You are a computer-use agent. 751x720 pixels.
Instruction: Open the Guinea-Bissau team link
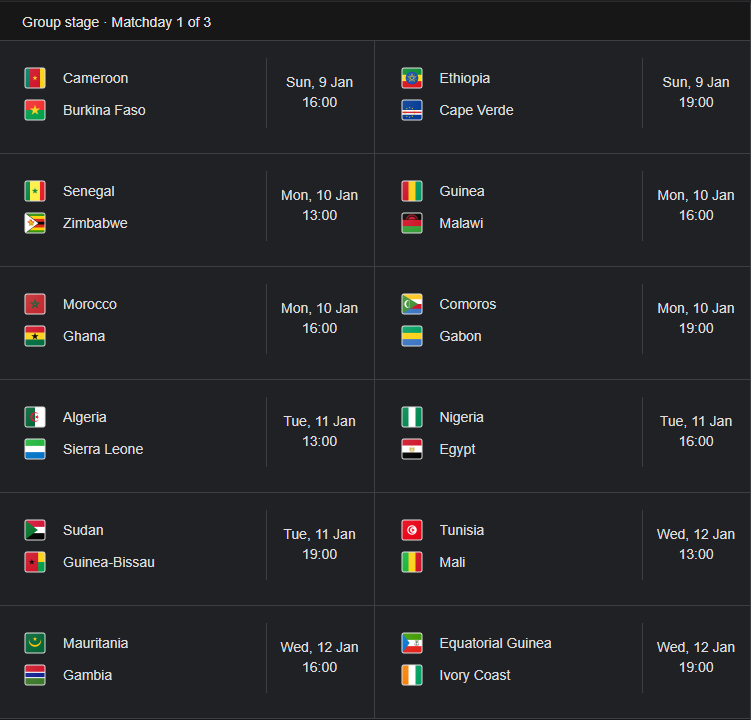coord(109,562)
